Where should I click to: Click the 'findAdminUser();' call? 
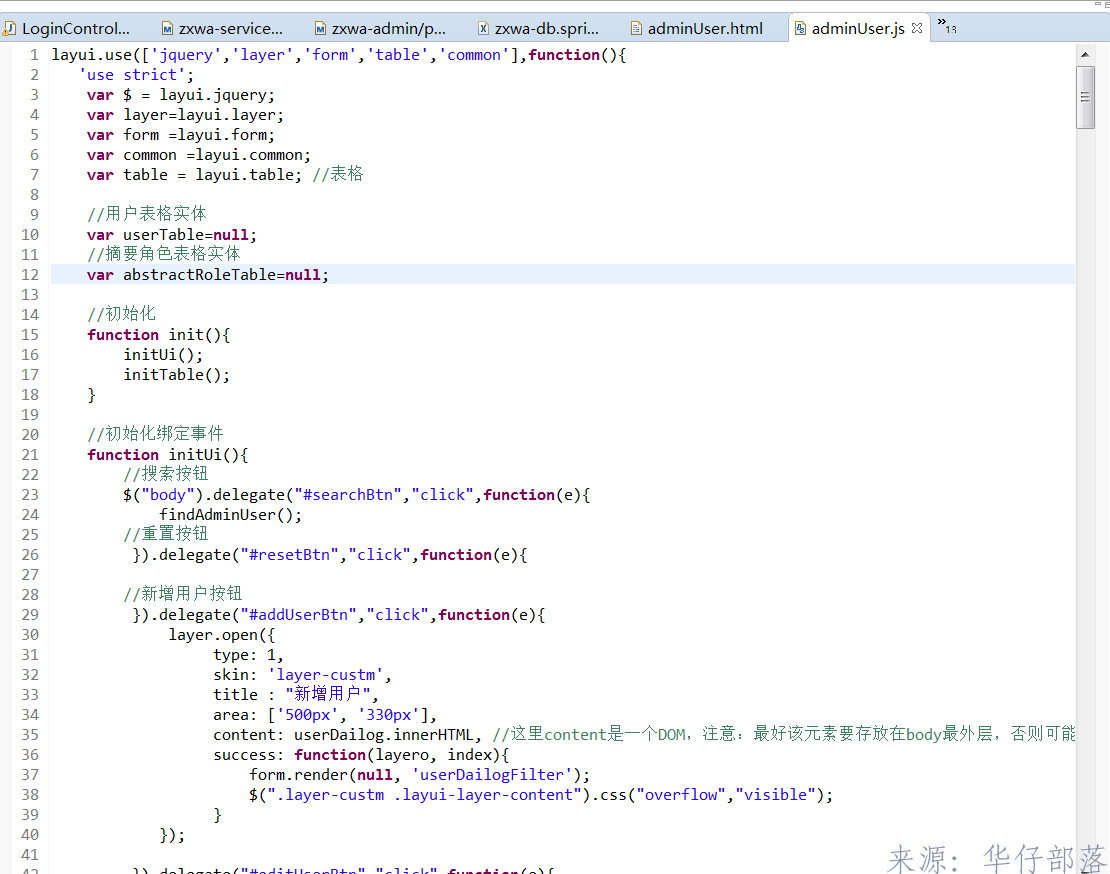click(231, 514)
